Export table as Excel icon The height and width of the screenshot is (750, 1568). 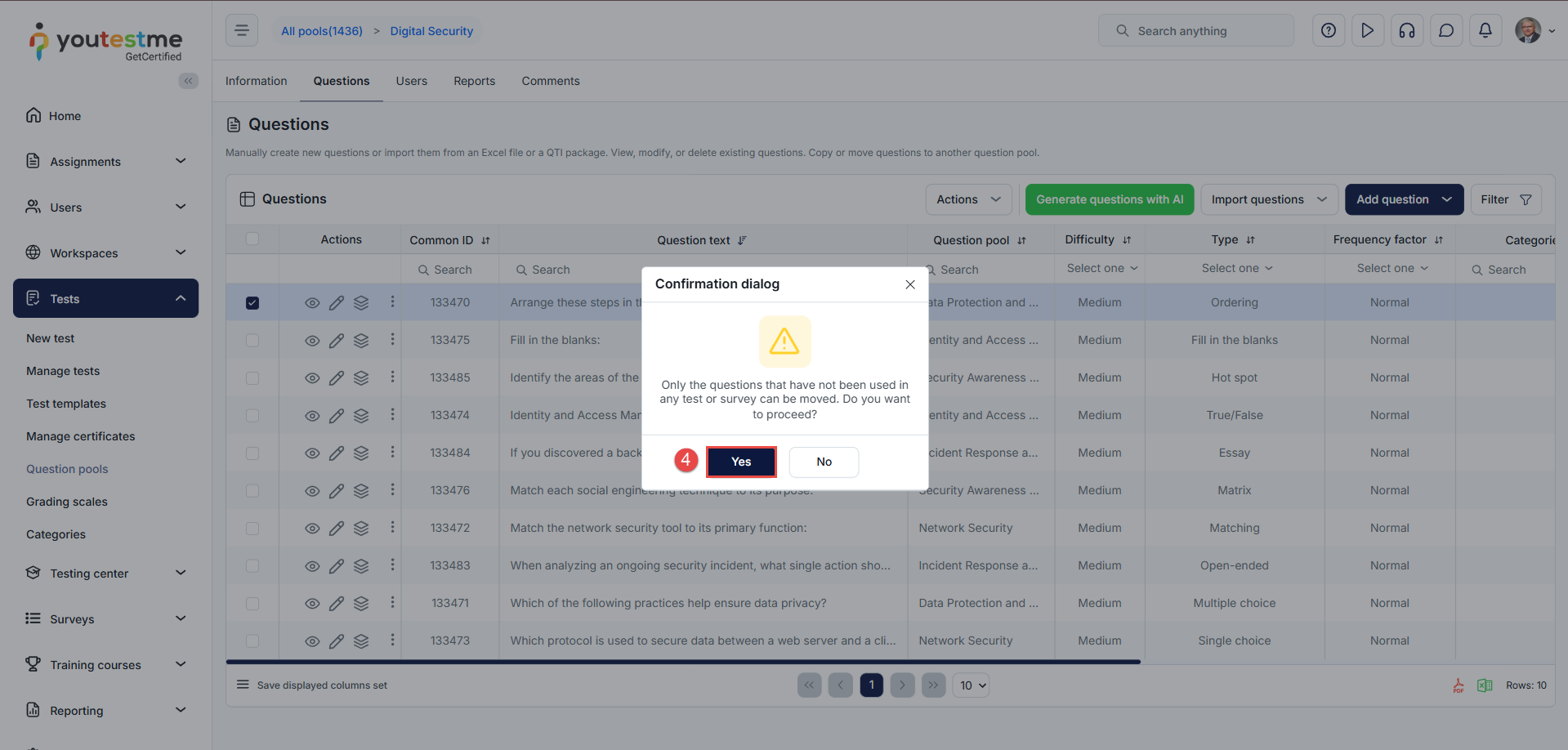point(1485,685)
